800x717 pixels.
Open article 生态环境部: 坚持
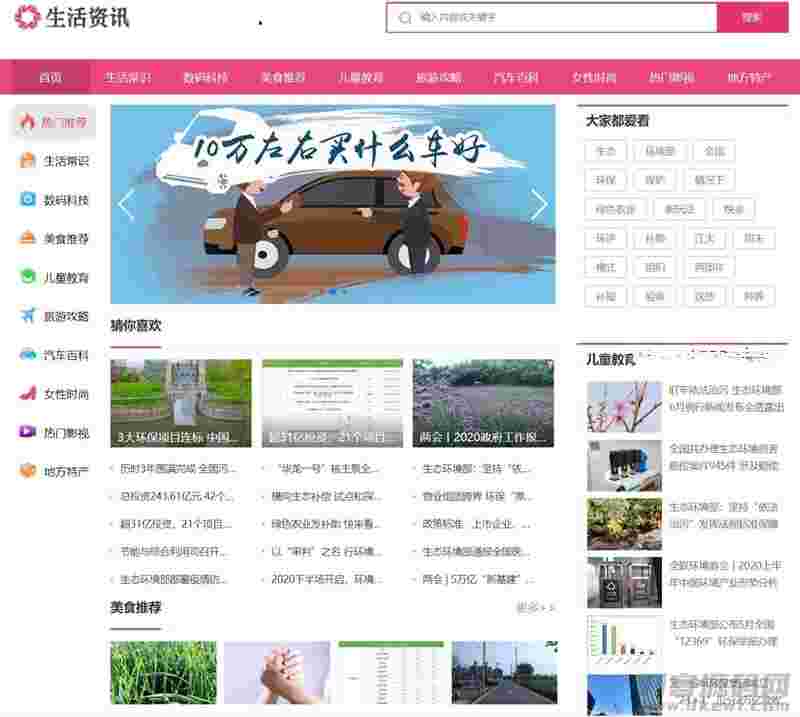coord(477,468)
